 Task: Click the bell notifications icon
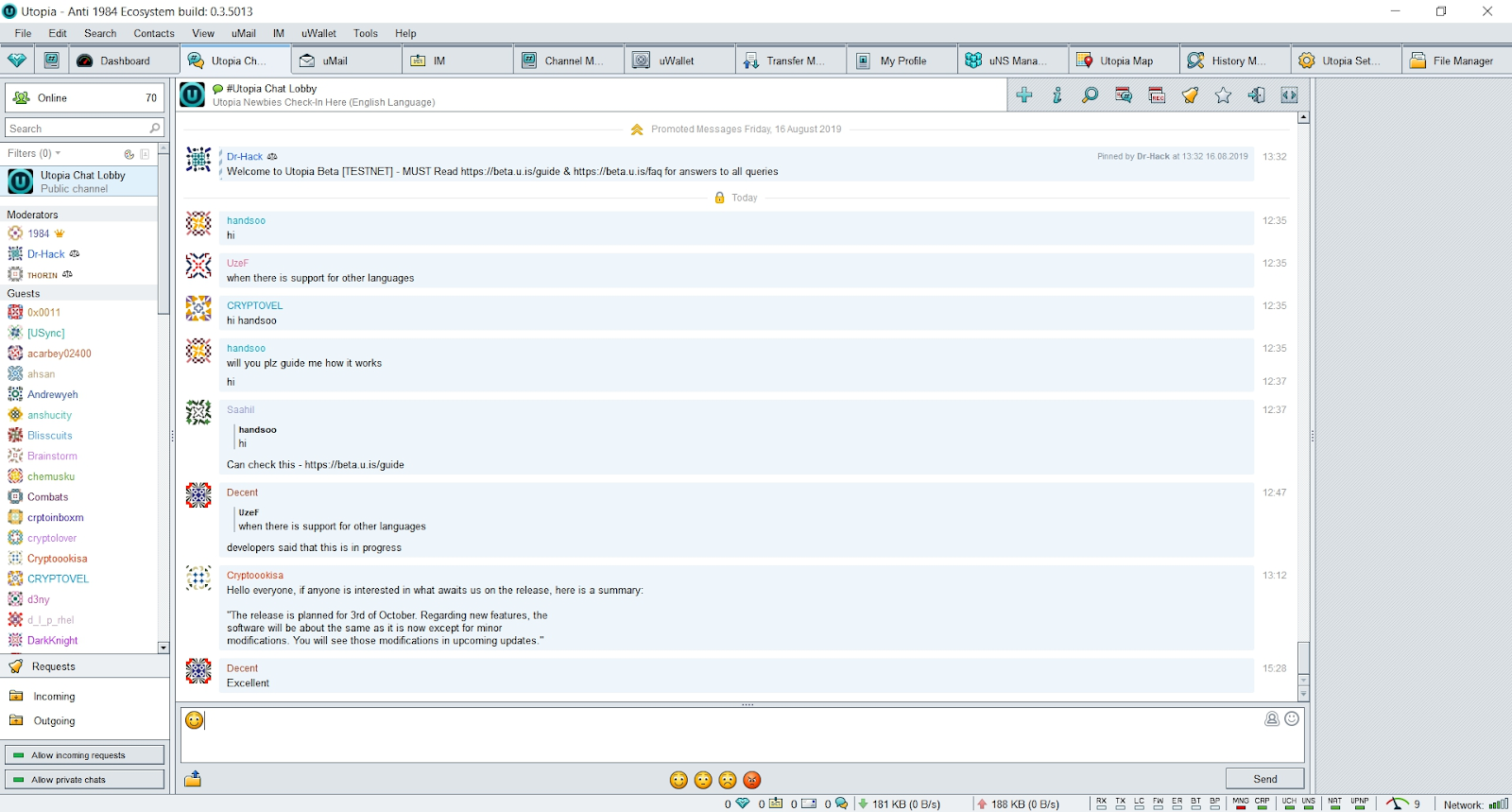(1190, 95)
